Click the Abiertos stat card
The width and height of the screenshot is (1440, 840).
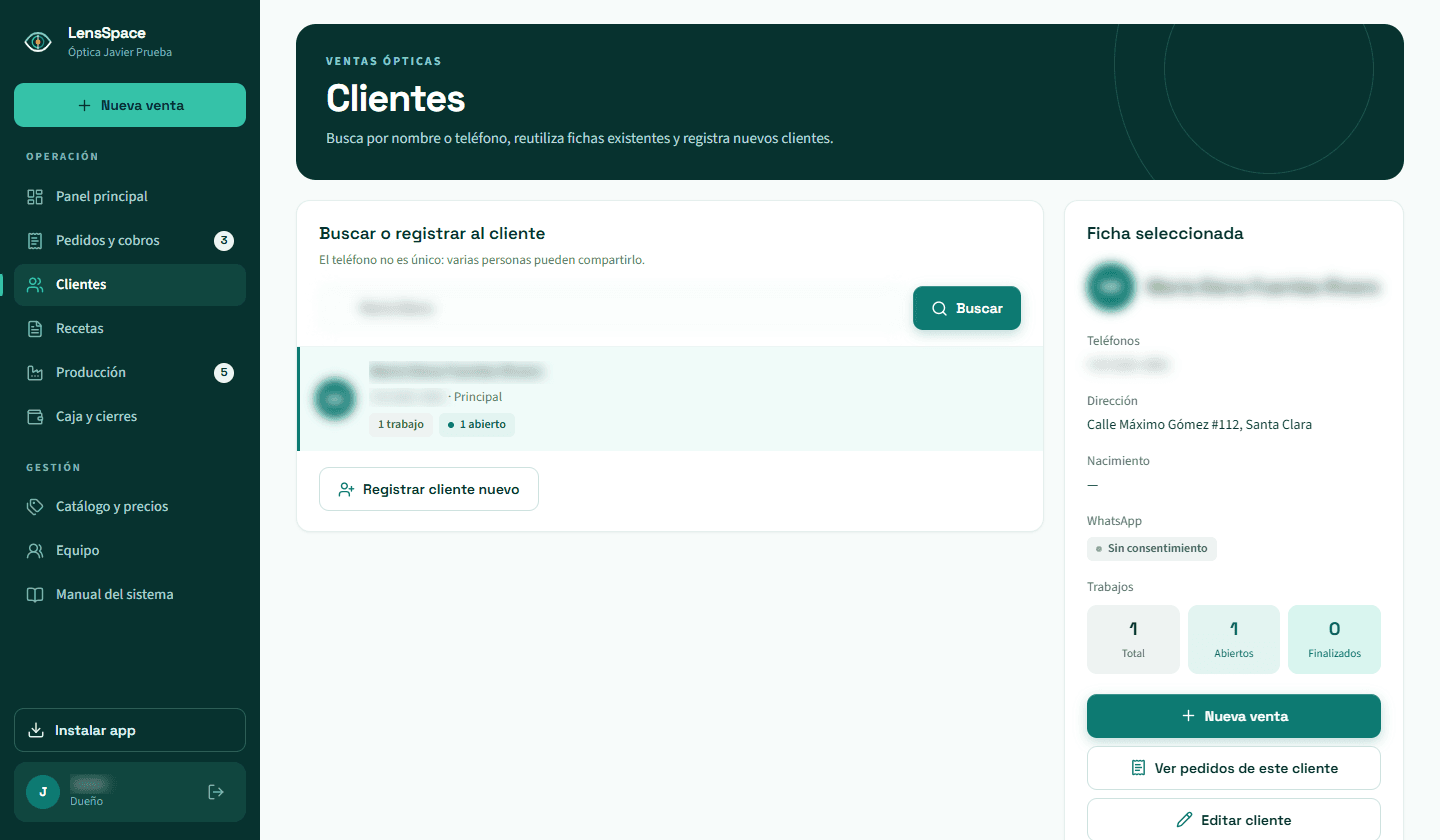1234,639
